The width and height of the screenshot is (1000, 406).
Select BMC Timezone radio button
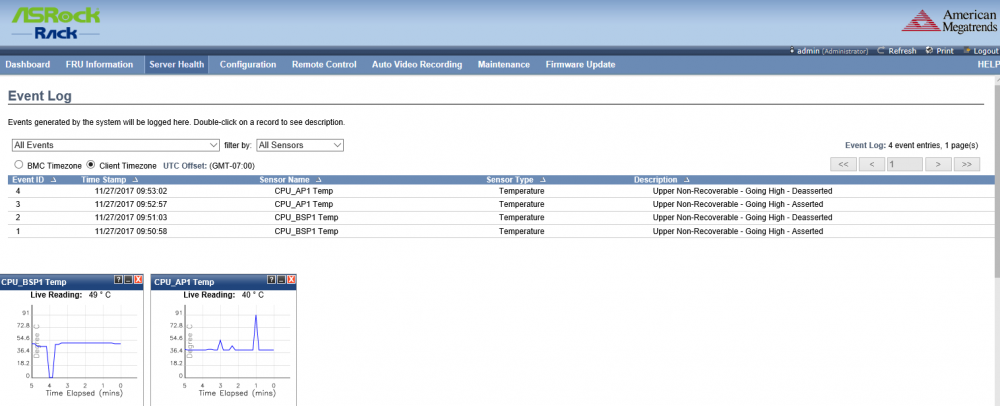(x=18, y=164)
